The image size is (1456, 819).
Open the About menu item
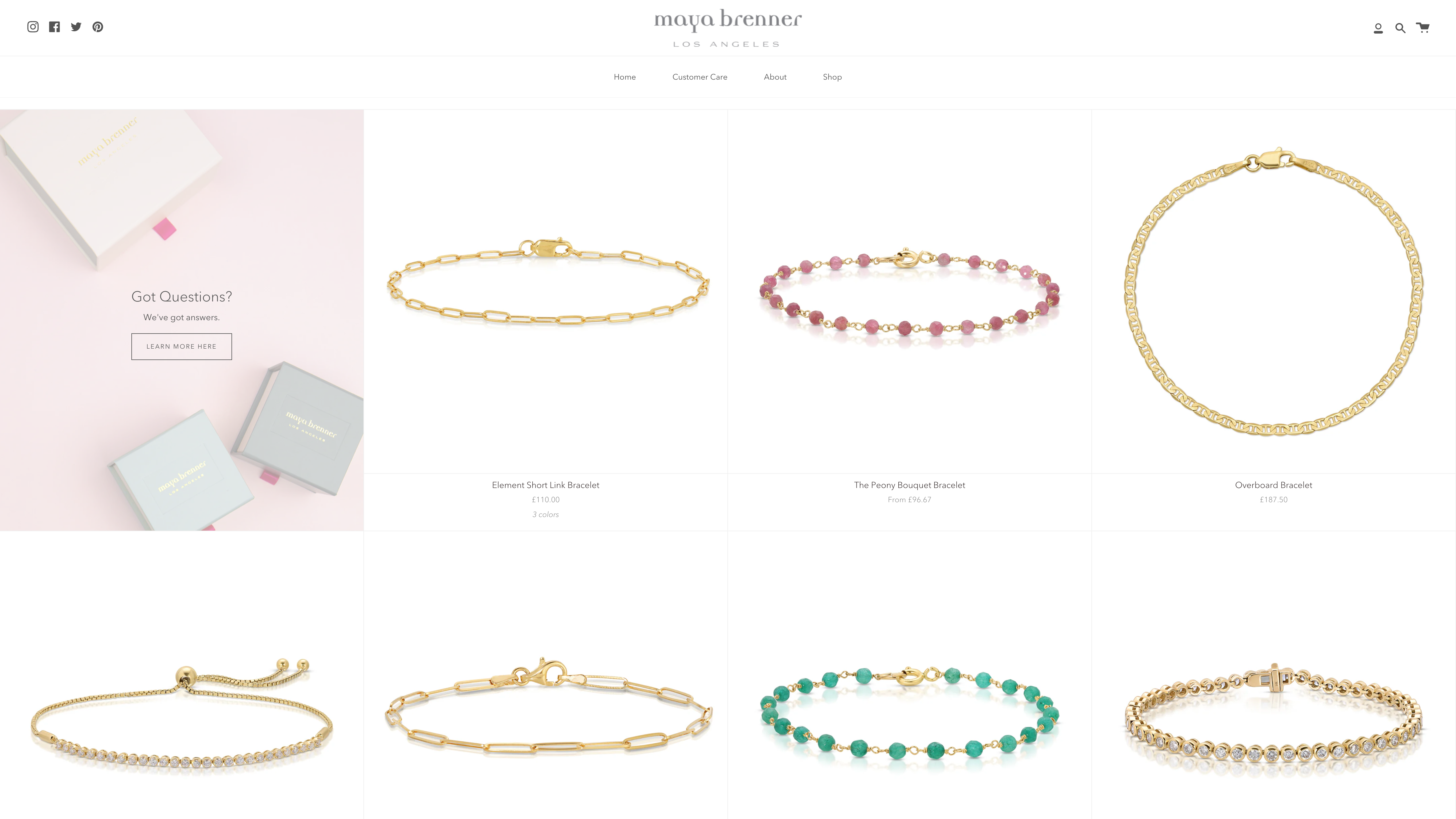[x=775, y=77]
